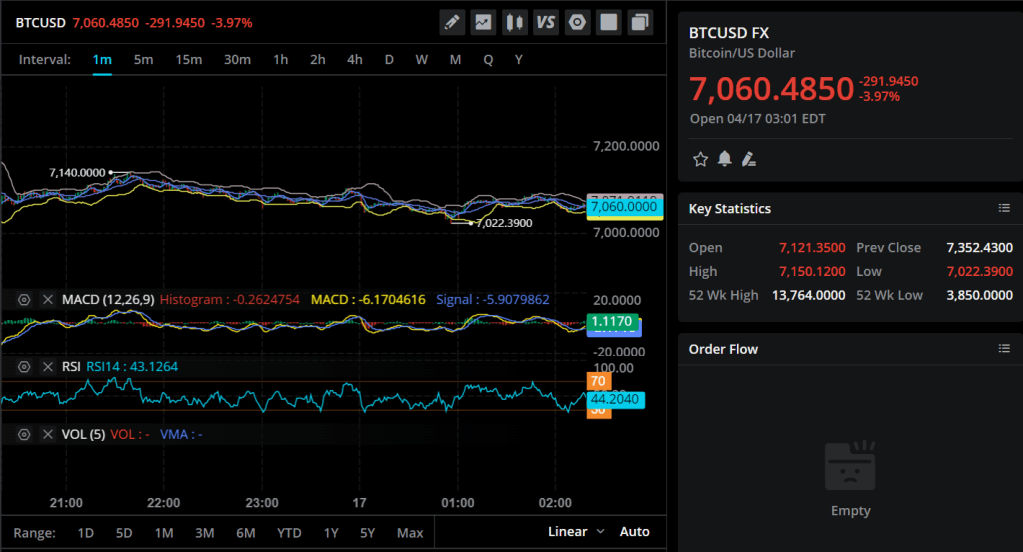Viewport: 1023px width, 552px height.
Task: Click the multi-window layout icon
Action: click(640, 22)
